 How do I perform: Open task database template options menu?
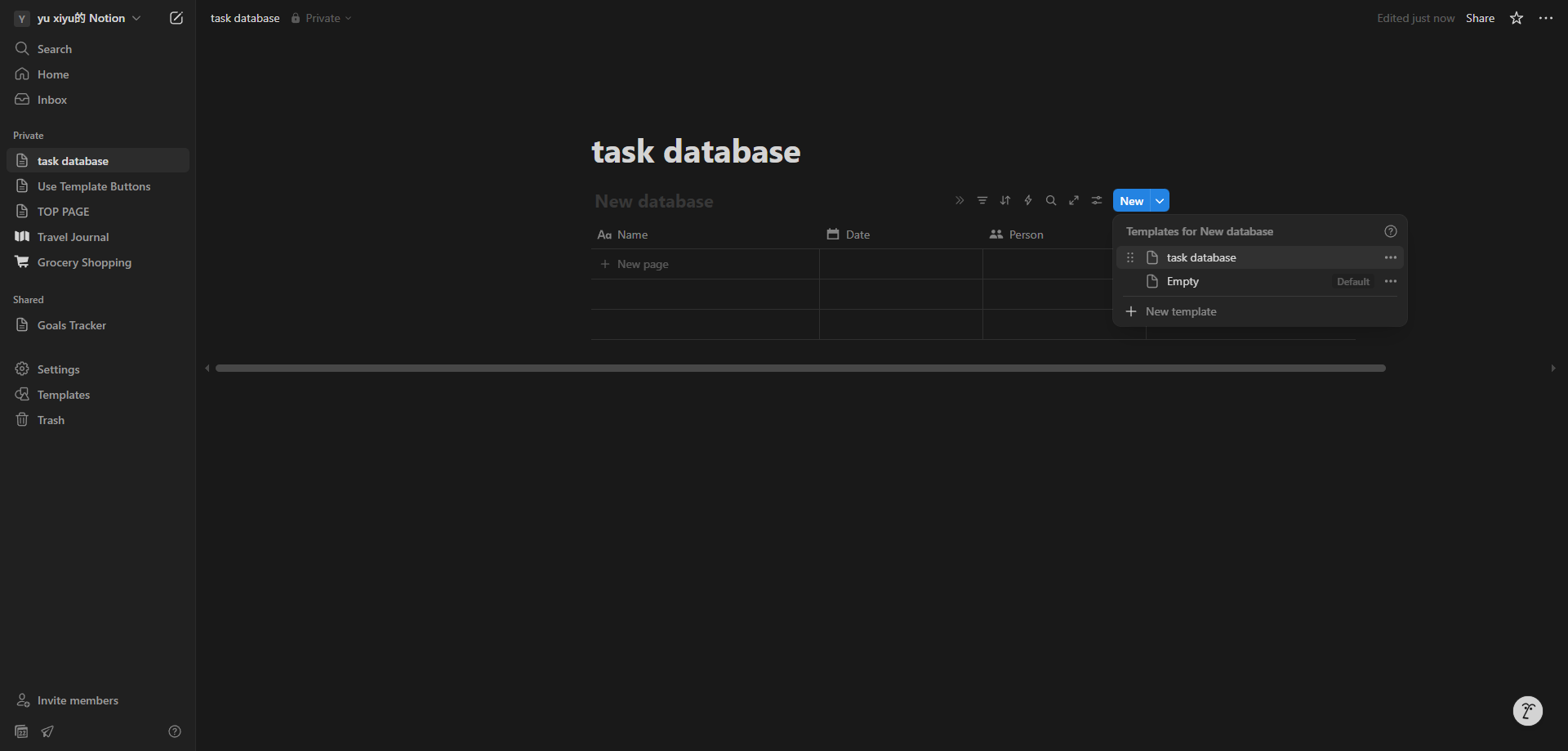pos(1391,257)
